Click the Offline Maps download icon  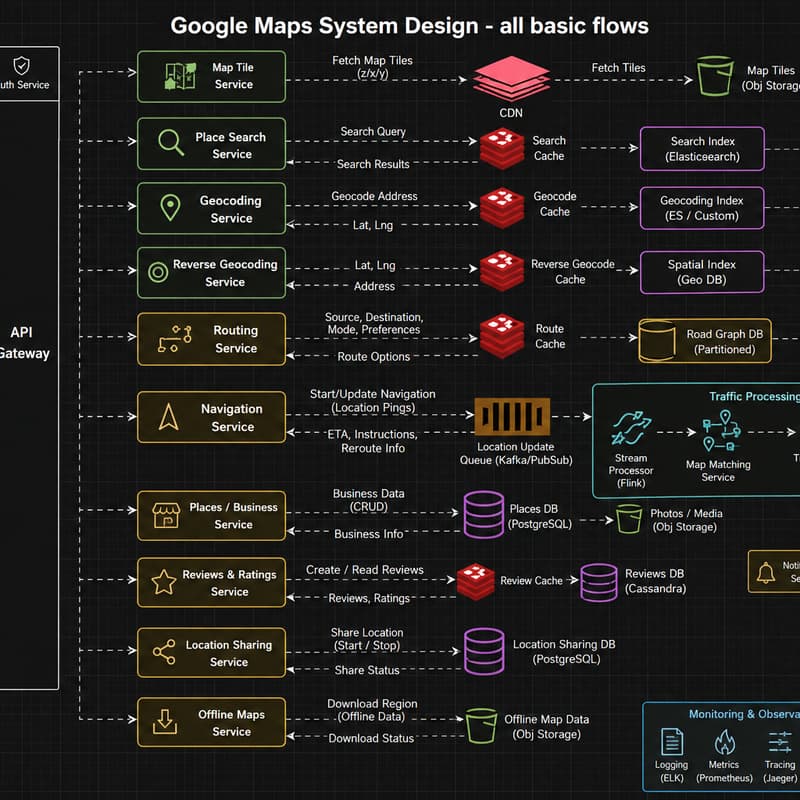point(165,721)
